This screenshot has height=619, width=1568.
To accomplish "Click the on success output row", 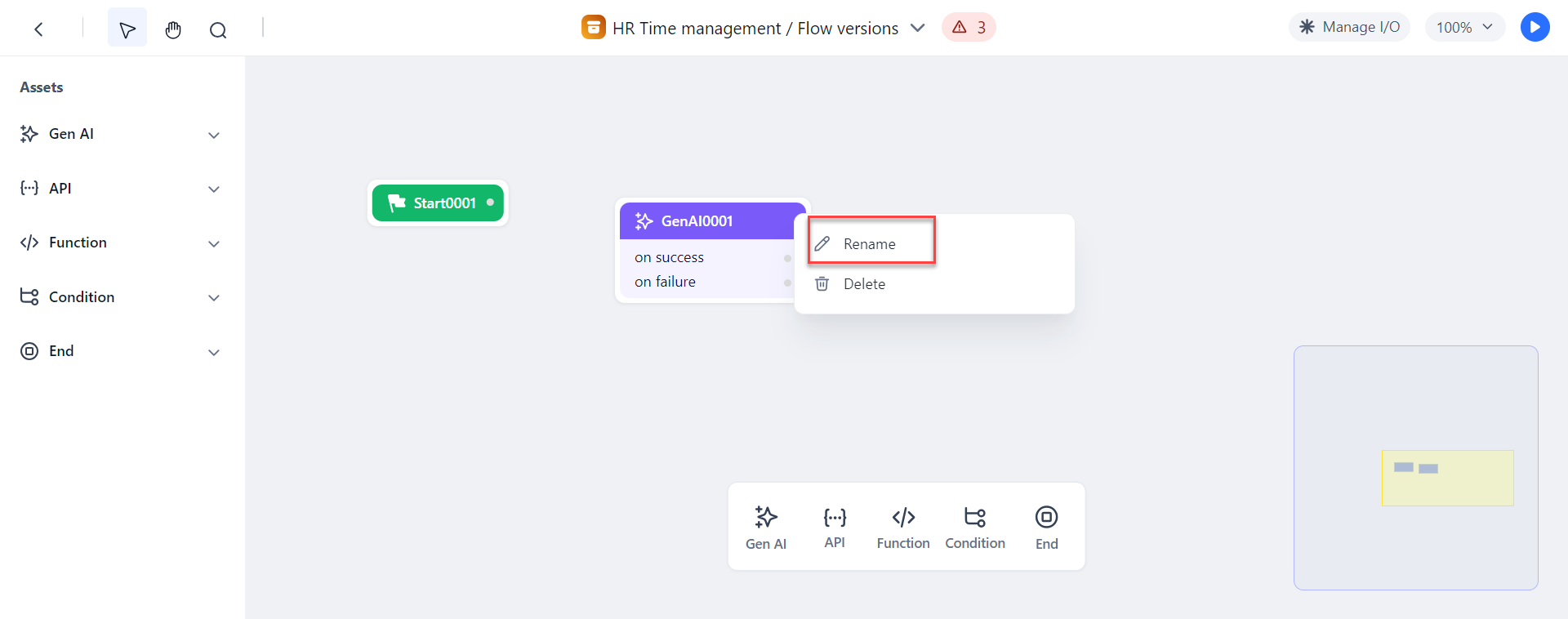I will 707,257.
